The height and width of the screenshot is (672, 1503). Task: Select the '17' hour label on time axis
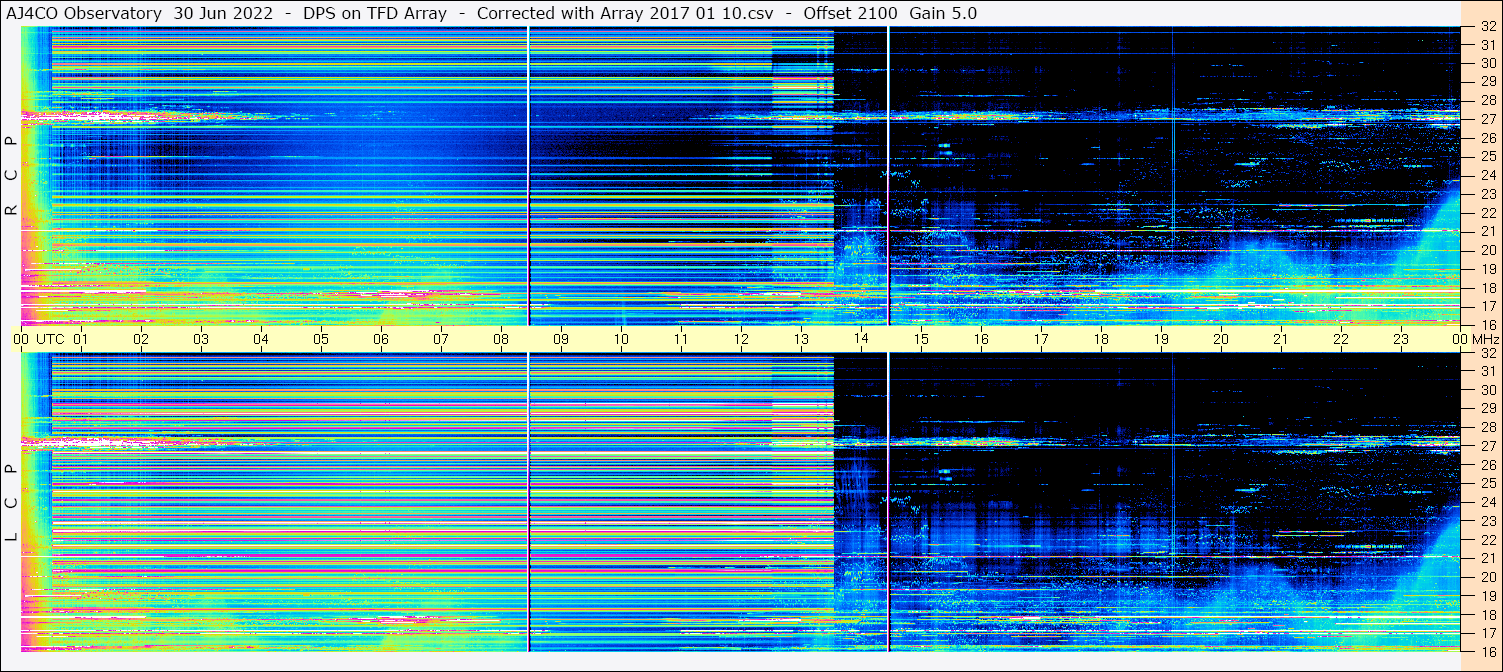(x=1041, y=339)
